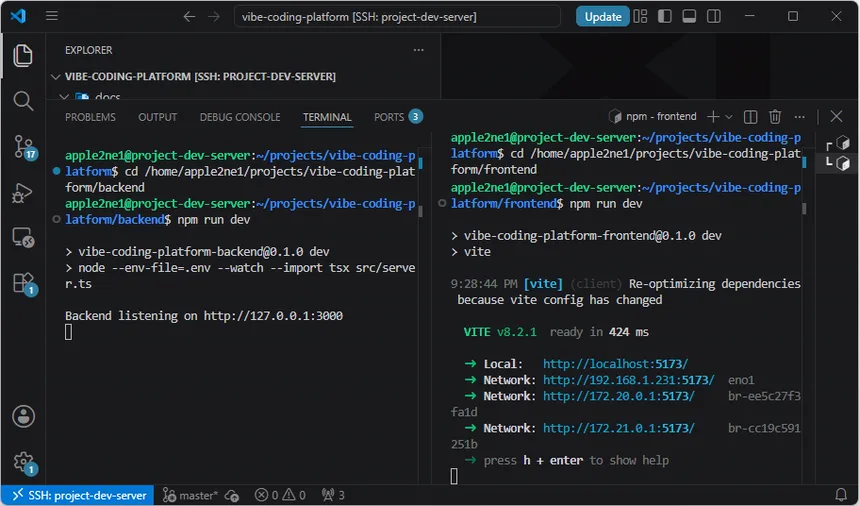Go back with the left arrow
Viewport: 860px width, 506px height.
[x=189, y=16]
